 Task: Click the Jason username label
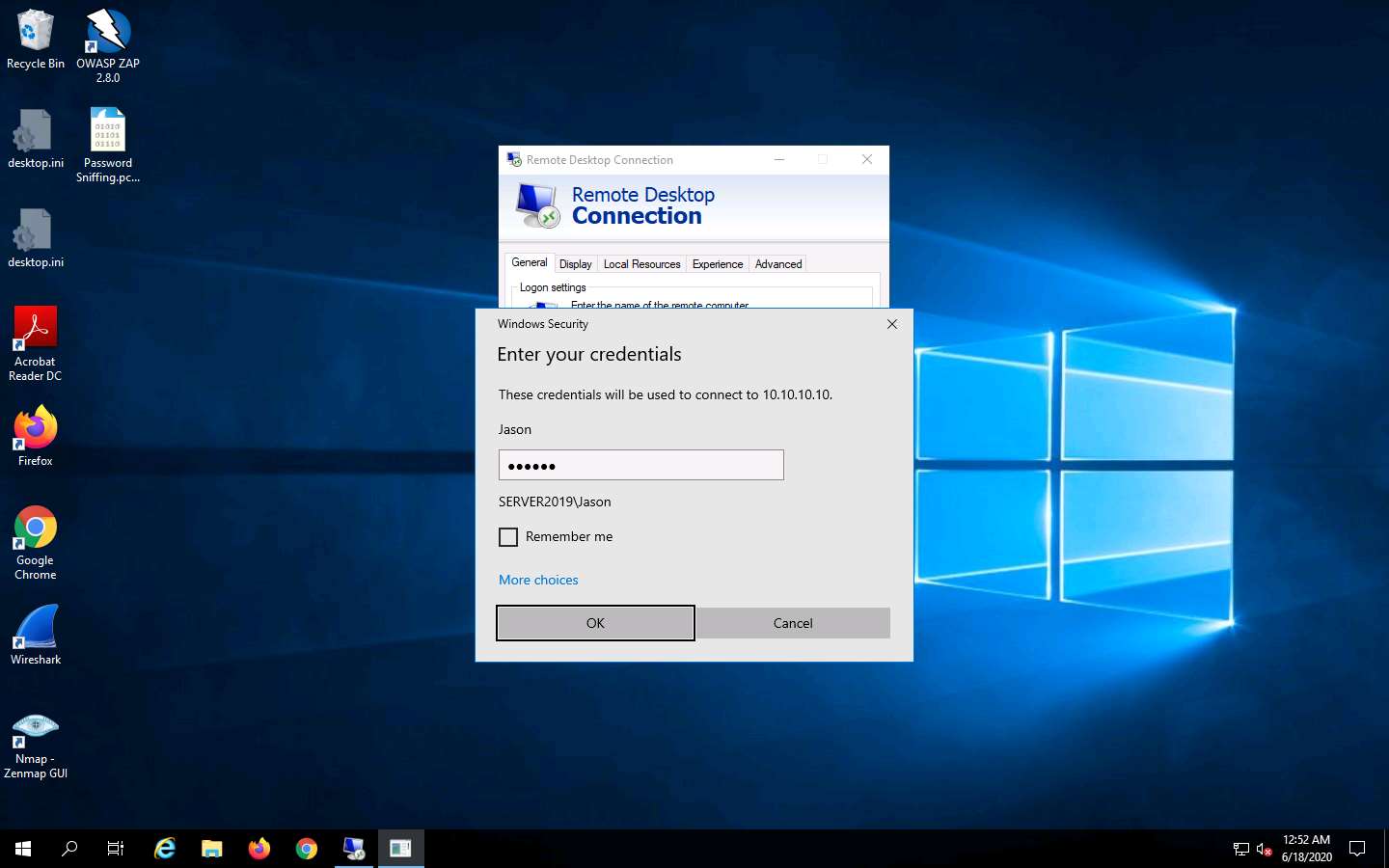[x=515, y=429]
